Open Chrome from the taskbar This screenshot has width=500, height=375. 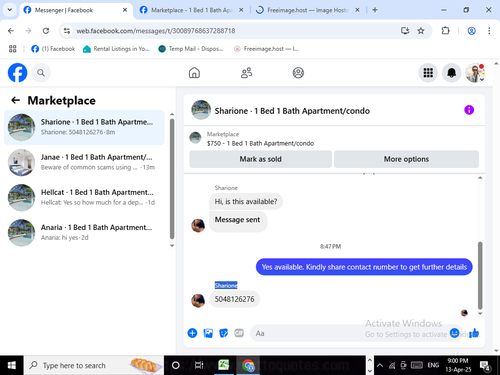[248, 365]
